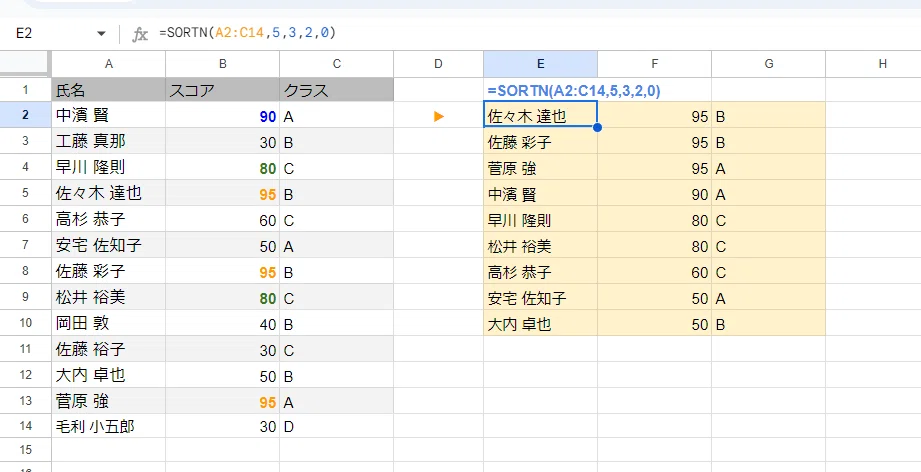The width and height of the screenshot is (921, 472).
Task: Click the blue score 90 in column B
Action: pyautogui.click(x=223, y=116)
